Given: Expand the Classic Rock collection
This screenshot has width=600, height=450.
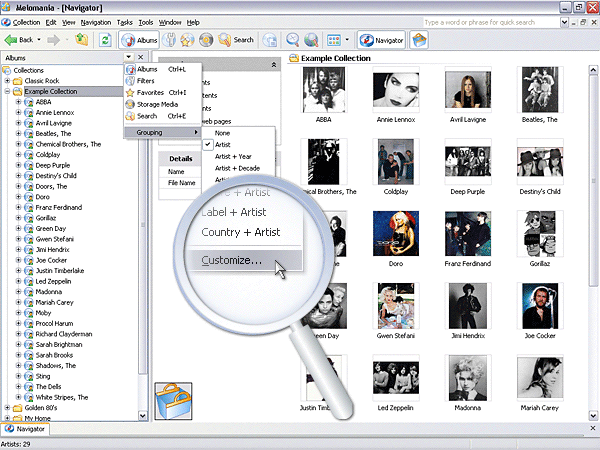Looking at the screenshot, I should pos(7,81).
